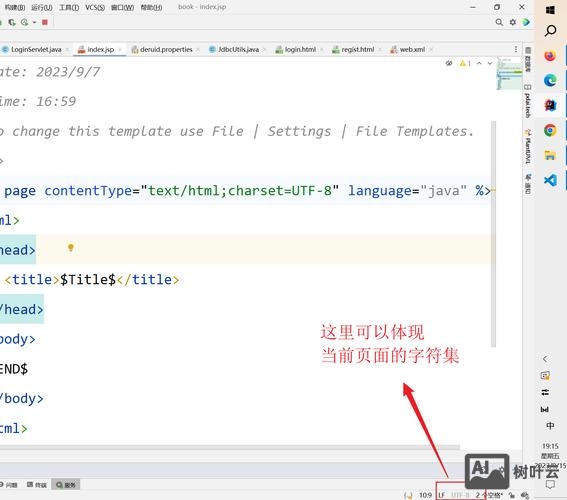Viewport: 567px width, 500px height.
Task: Switch to the login.html tab
Action: (x=300, y=50)
